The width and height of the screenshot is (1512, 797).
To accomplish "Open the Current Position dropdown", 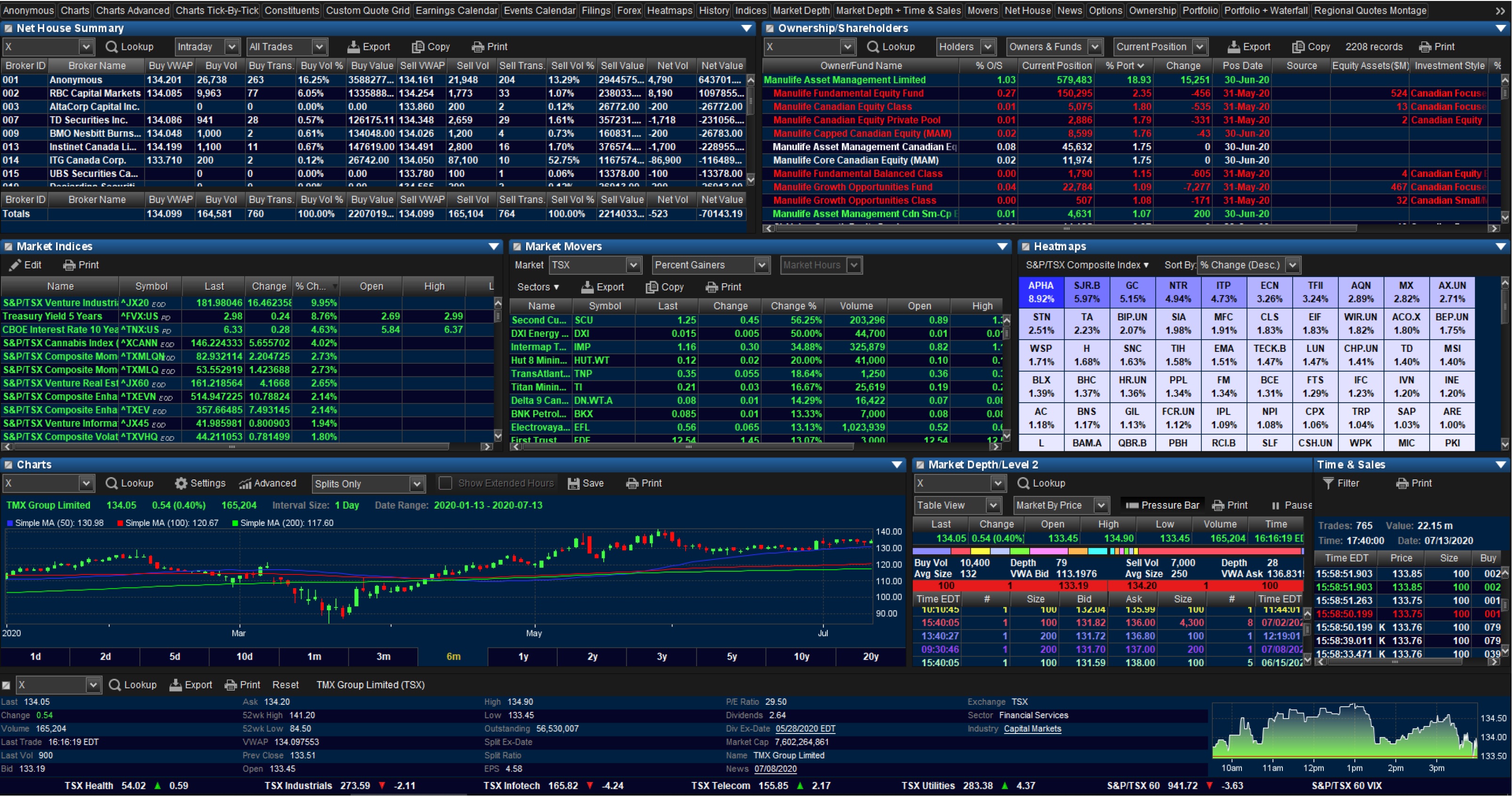I will [1160, 47].
